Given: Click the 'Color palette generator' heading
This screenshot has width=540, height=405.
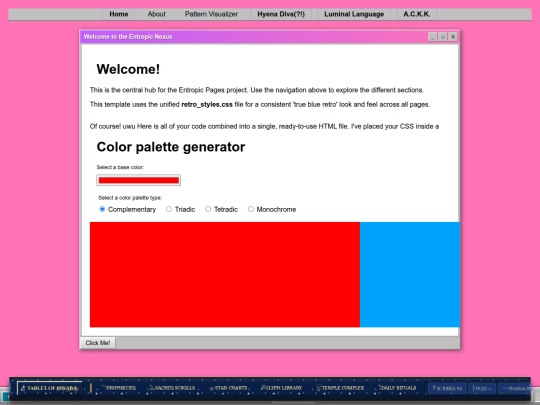Looking at the screenshot, I should coord(171,147).
